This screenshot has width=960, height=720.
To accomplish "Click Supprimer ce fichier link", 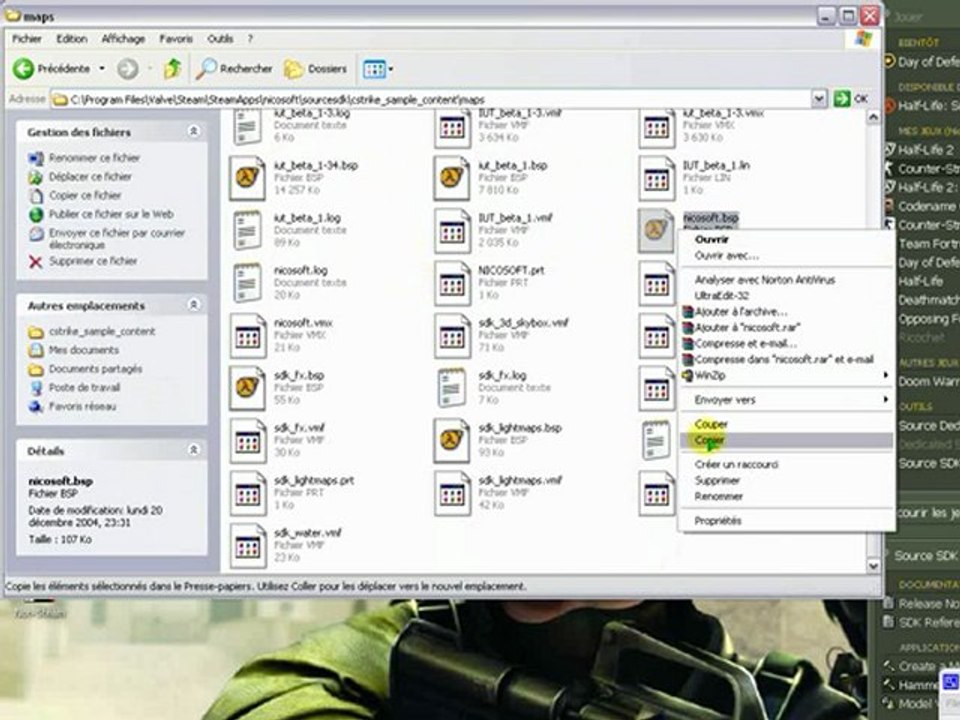I will point(93,261).
